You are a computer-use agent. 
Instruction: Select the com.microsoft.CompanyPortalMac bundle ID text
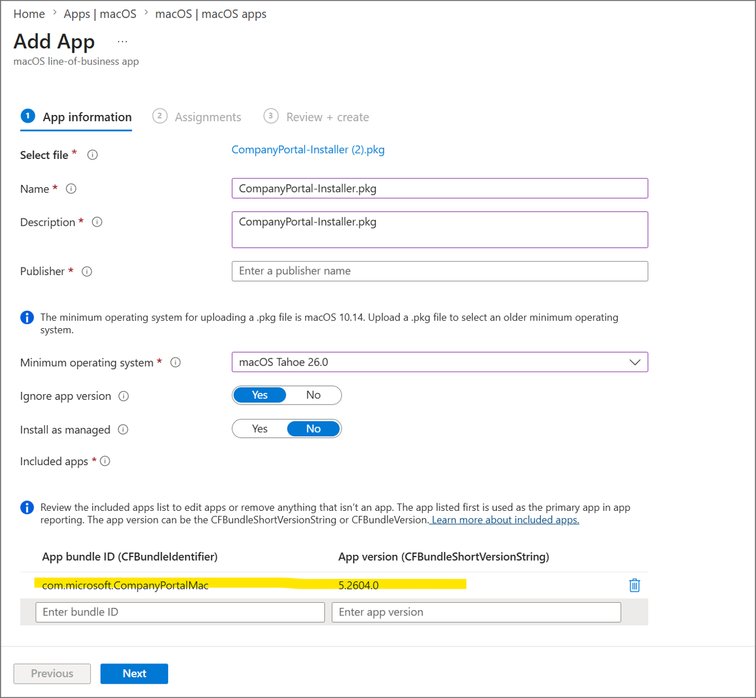click(x=125, y=585)
